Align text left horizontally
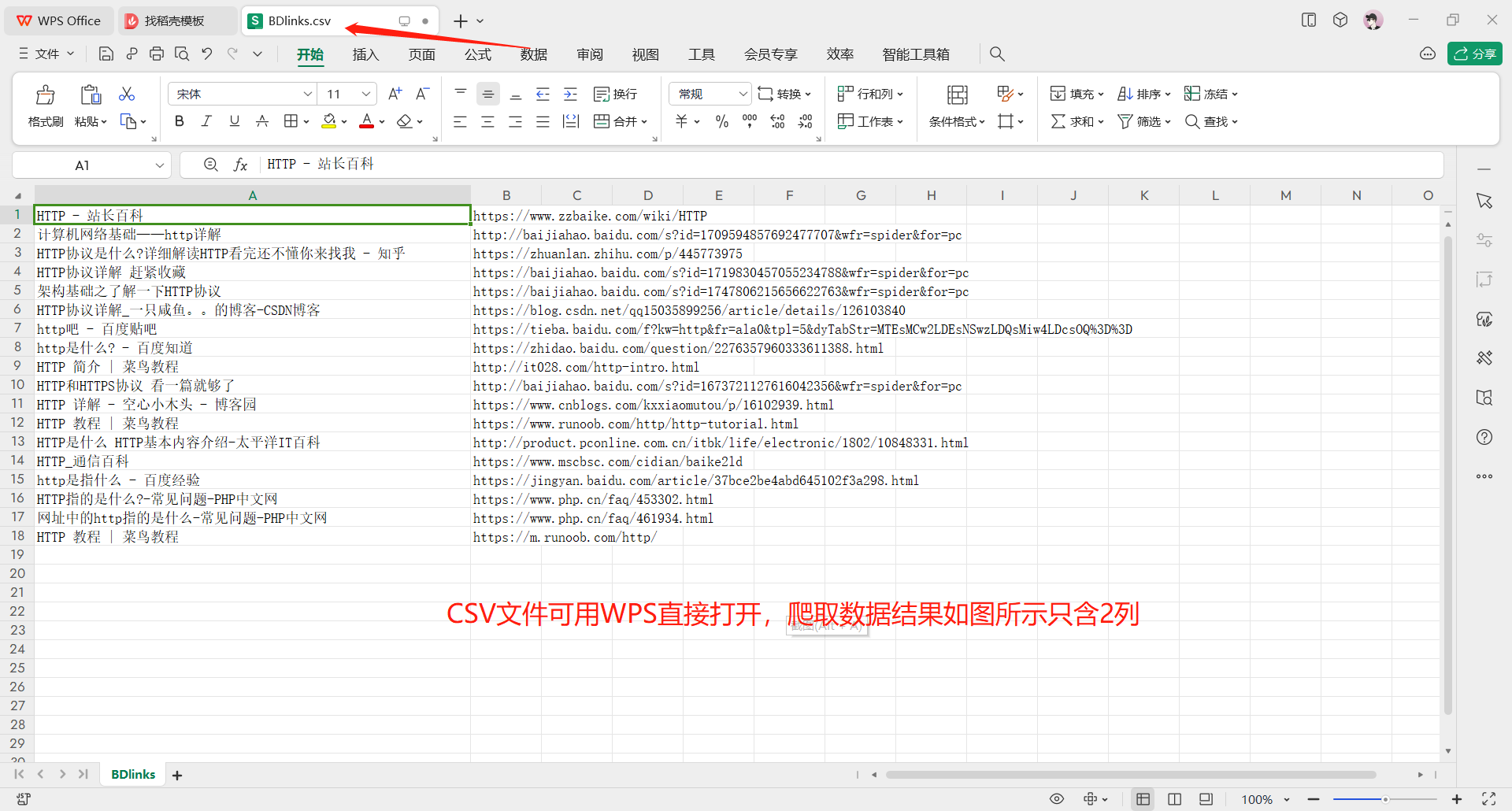The height and width of the screenshot is (811, 1512). (461, 121)
